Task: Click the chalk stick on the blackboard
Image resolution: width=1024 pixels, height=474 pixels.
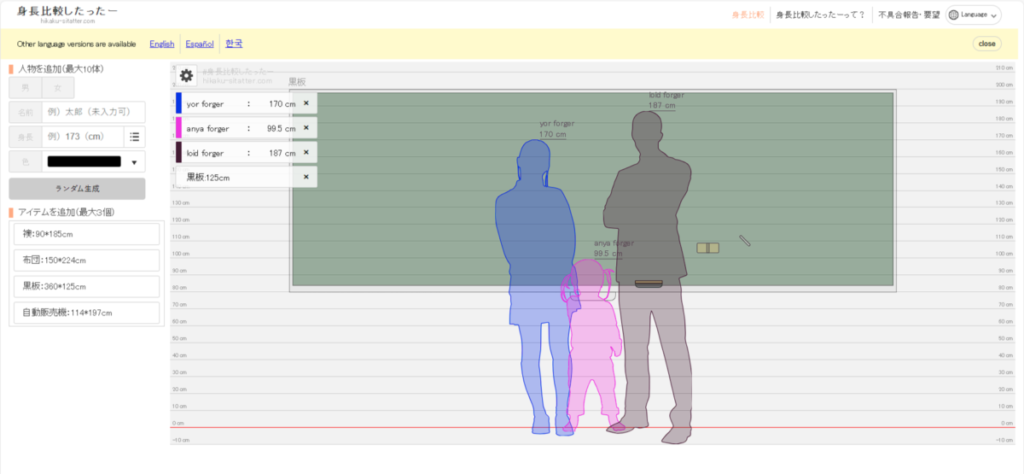Action: 744,240
